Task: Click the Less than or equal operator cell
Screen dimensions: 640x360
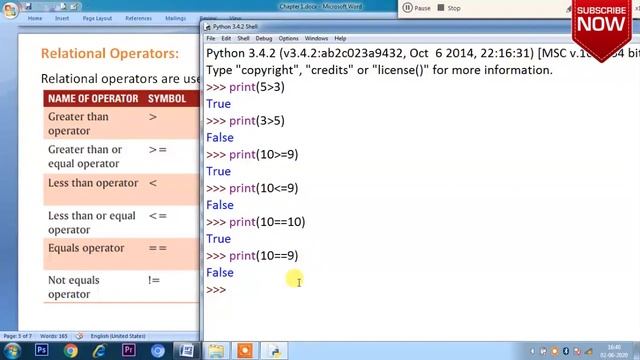Action: coord(92,222)
